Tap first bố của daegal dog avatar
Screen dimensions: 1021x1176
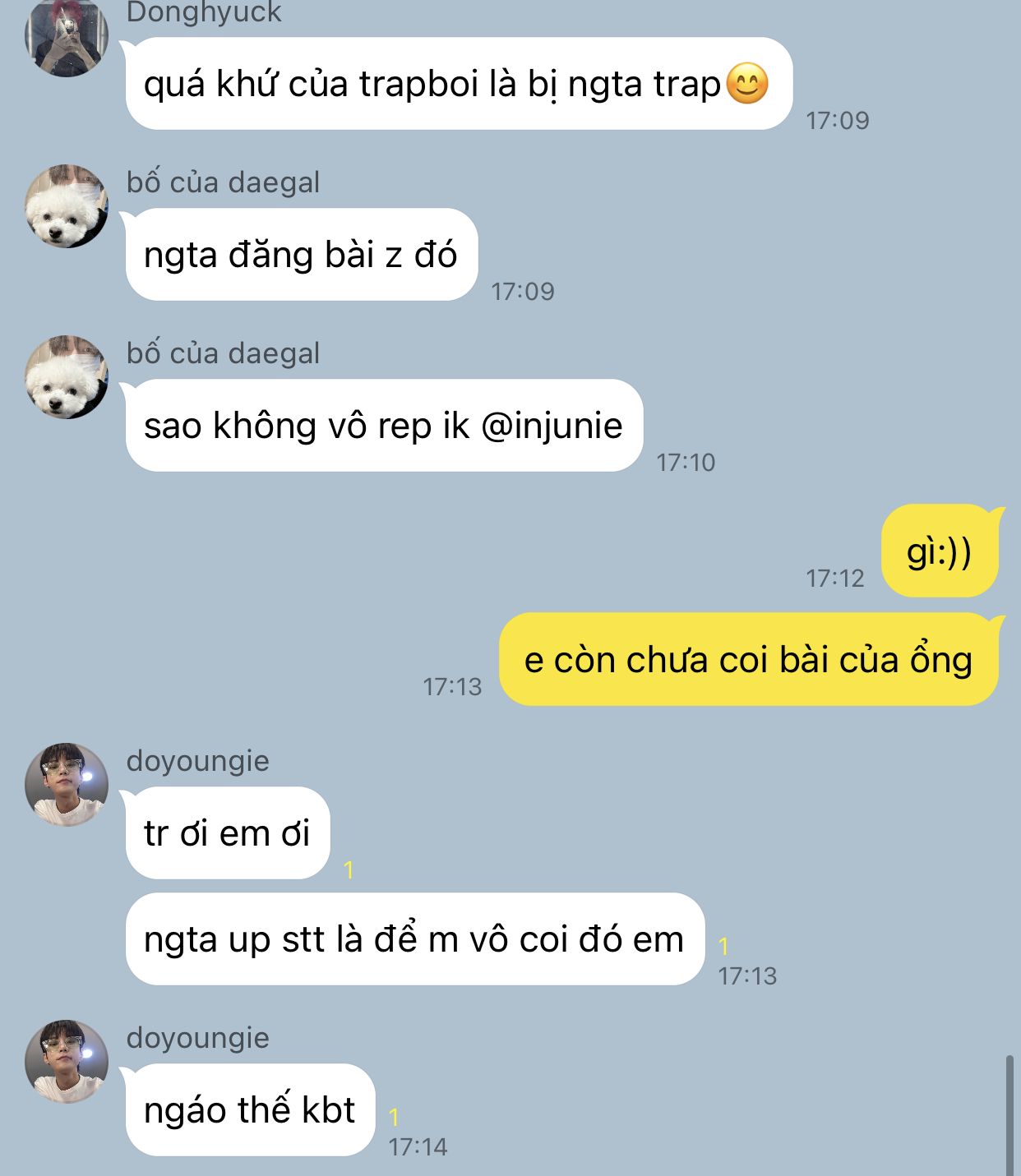(x=67, y=206)
